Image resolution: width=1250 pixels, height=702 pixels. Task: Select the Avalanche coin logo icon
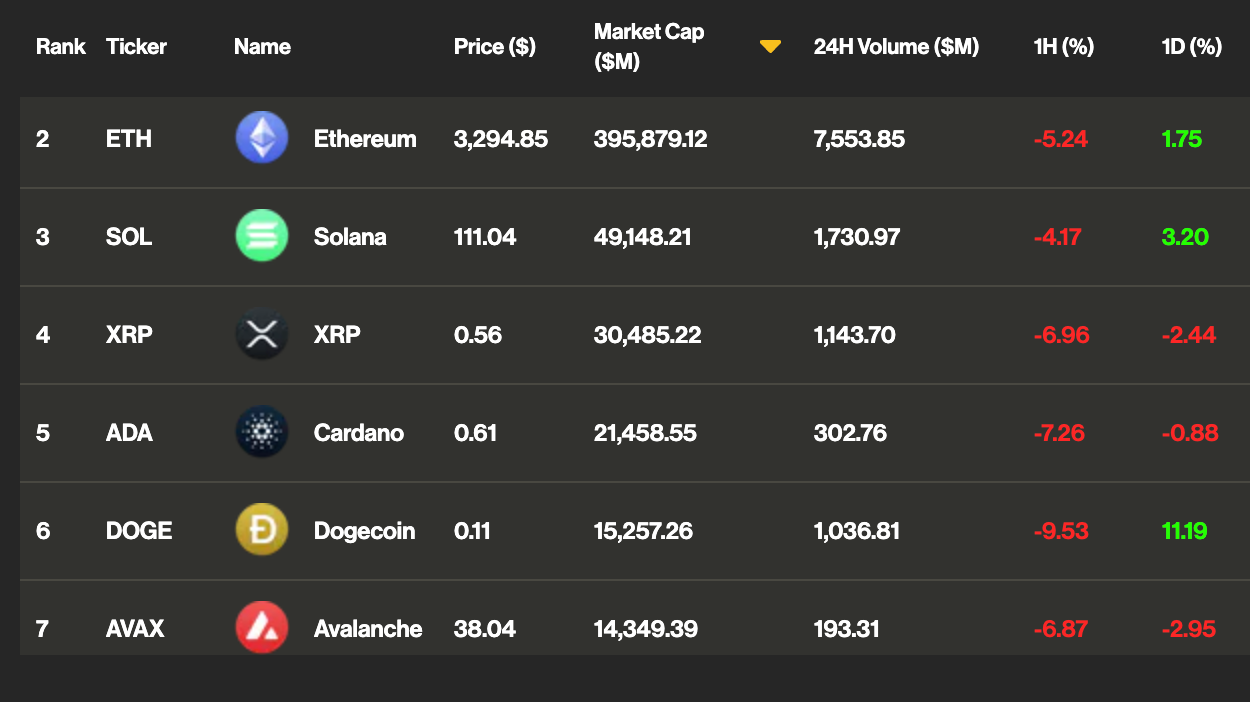pos(261,629)
